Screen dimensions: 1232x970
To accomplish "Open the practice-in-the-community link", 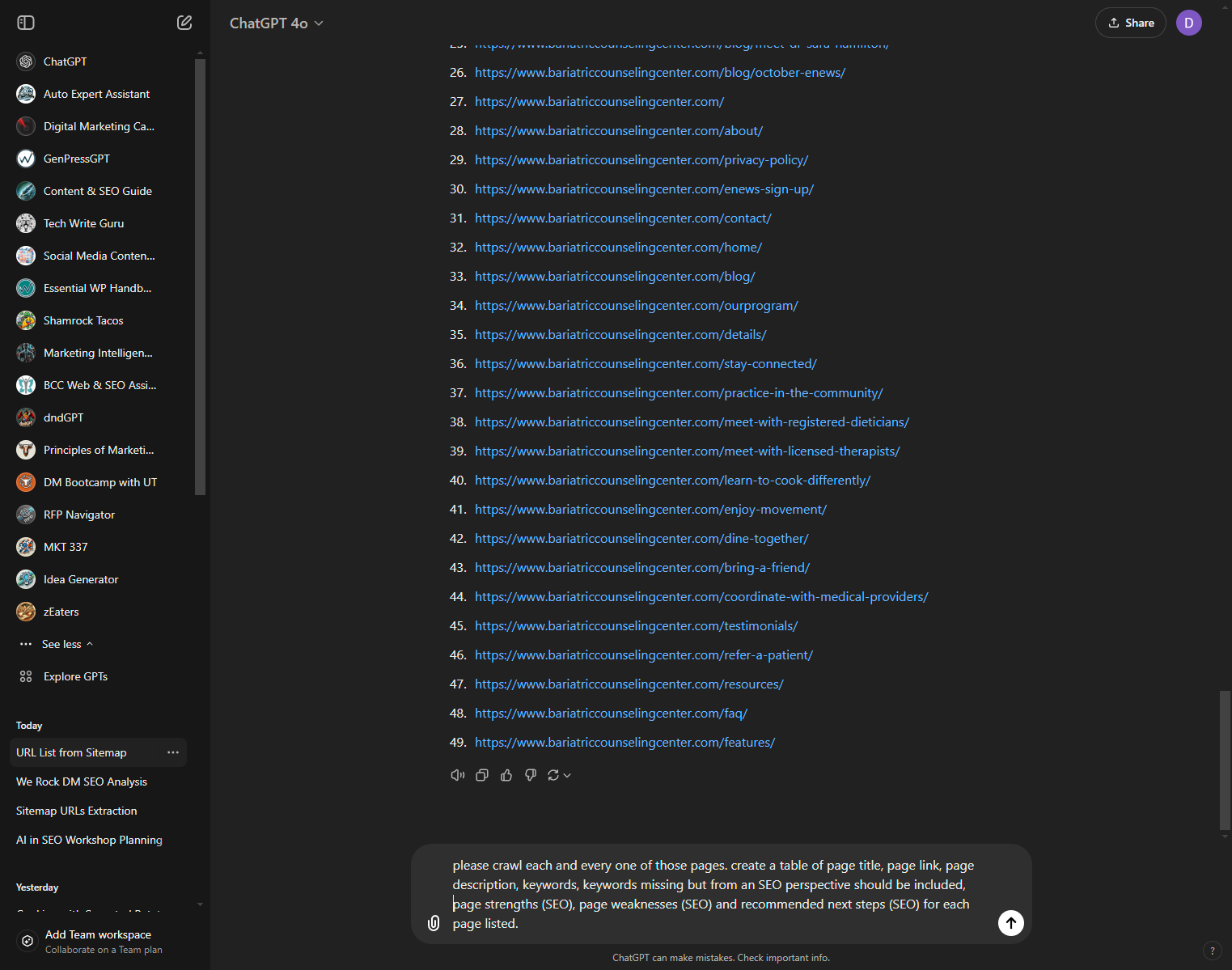I will (679, 393).
